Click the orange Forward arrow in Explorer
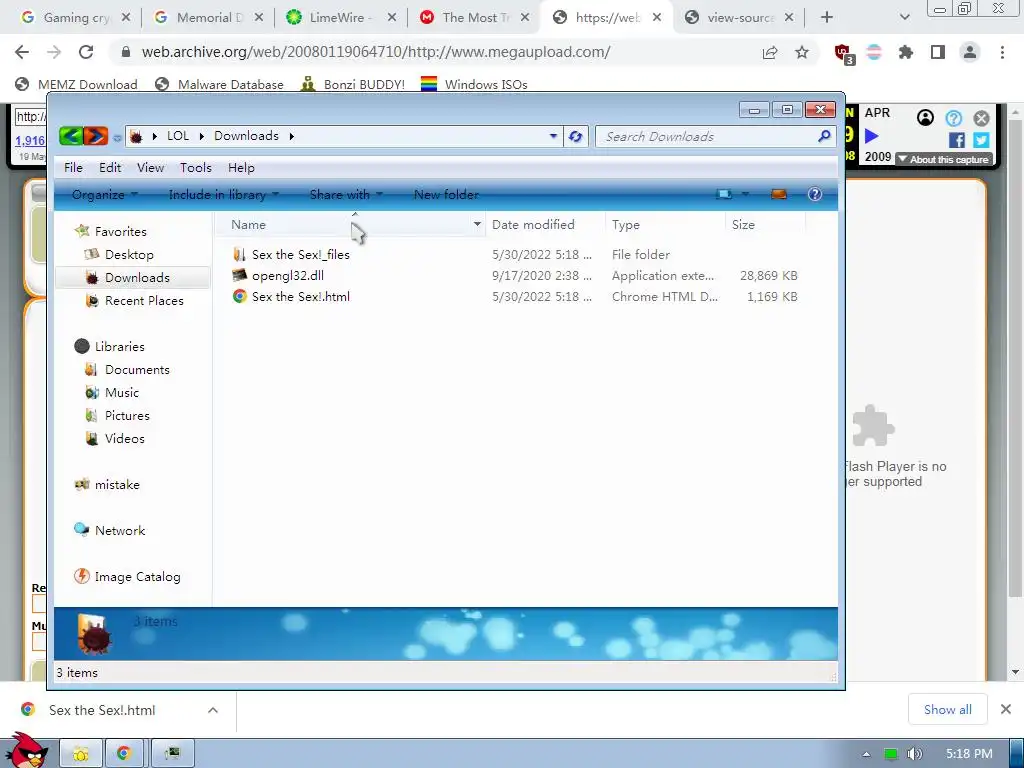 click(x=95, y=136)
